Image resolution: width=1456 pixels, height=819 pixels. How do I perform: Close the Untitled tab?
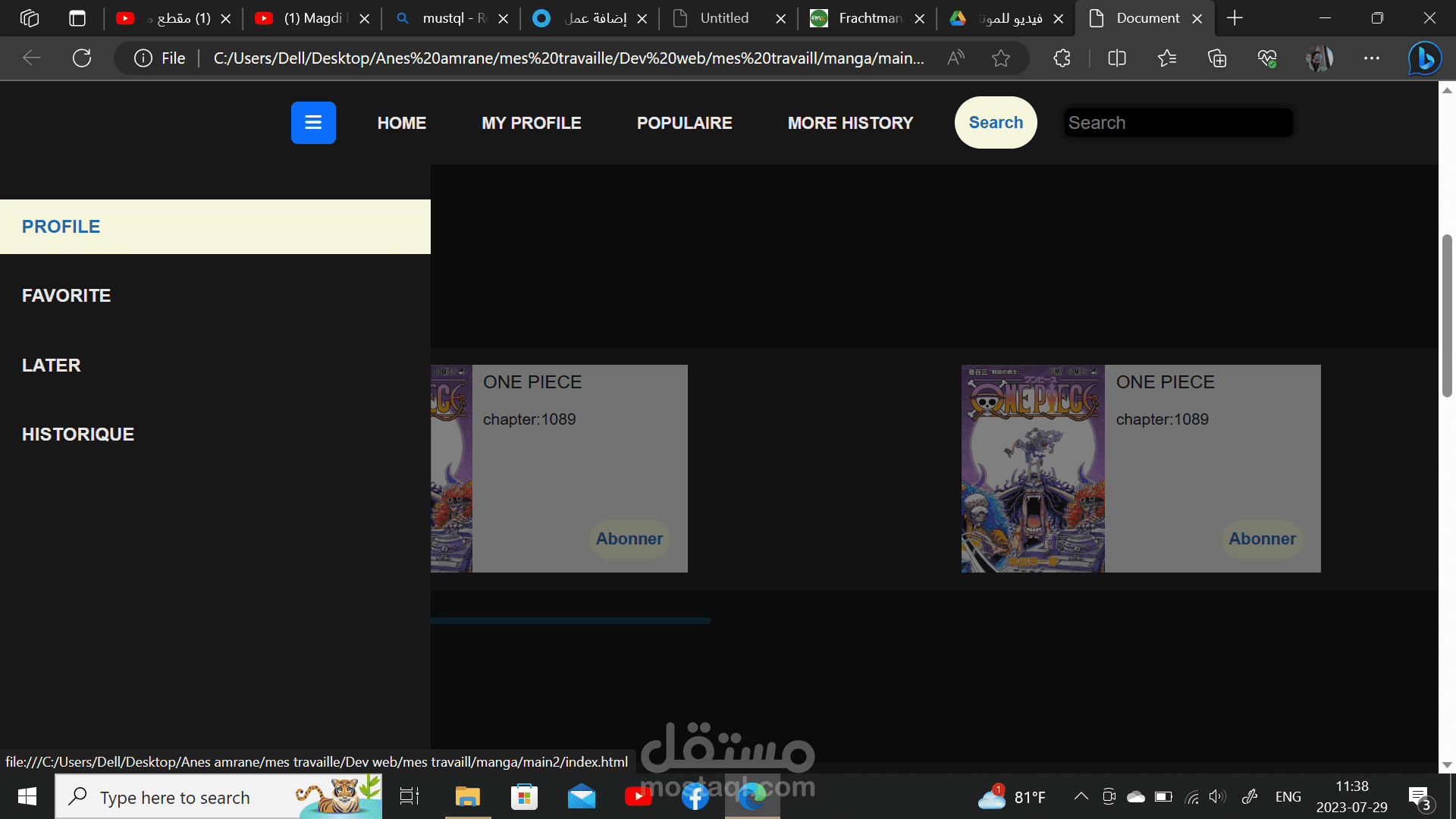click(781, 18)
